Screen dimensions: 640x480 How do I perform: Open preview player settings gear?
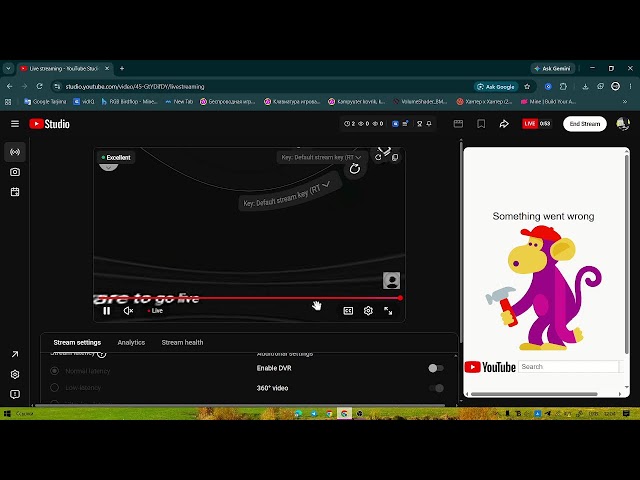pos(368,311)
